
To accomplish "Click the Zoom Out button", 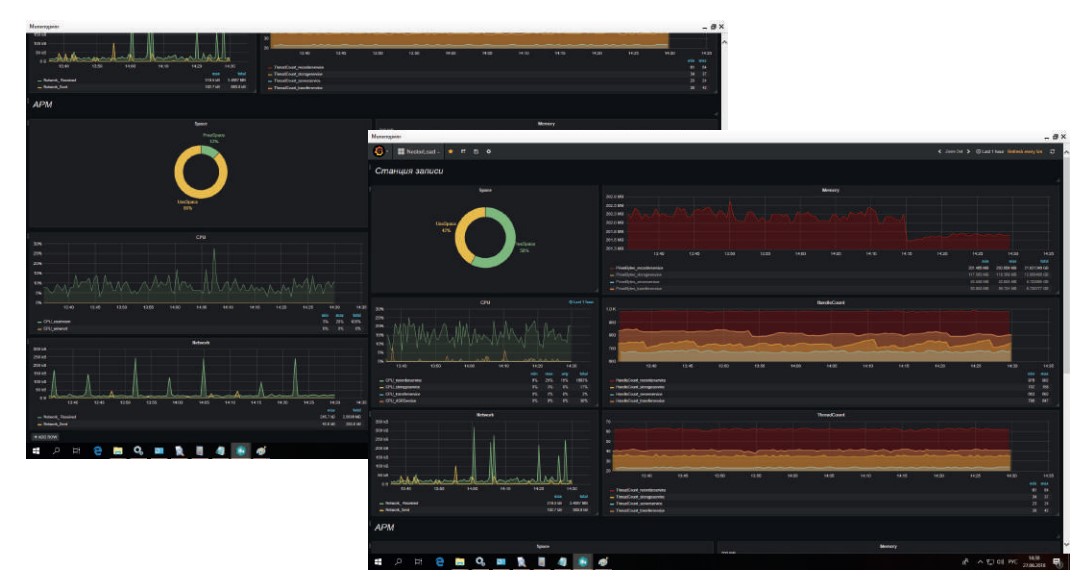I will [x=954, y=151].
